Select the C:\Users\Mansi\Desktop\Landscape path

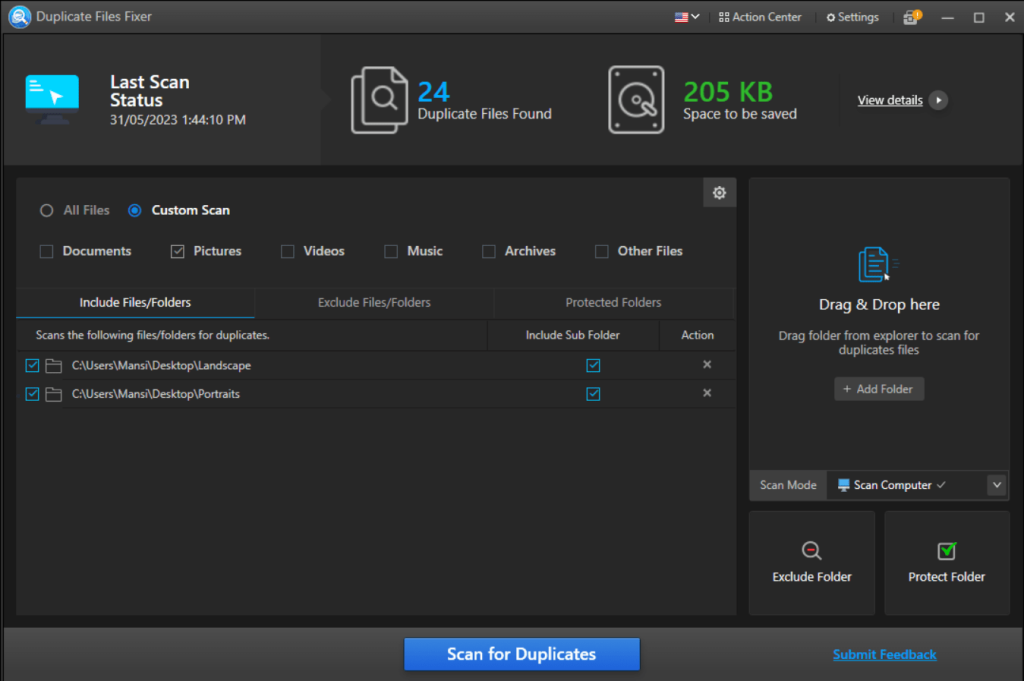coord(161,366)
